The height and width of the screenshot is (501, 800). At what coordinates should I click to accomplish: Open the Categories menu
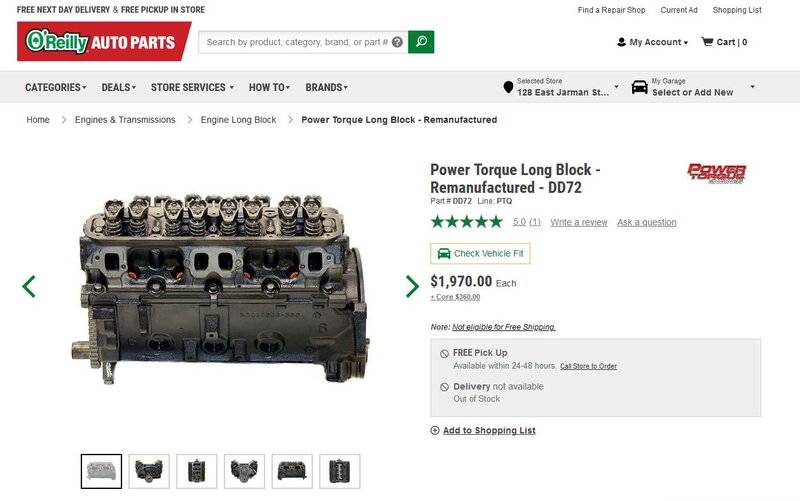pos(56,87)
